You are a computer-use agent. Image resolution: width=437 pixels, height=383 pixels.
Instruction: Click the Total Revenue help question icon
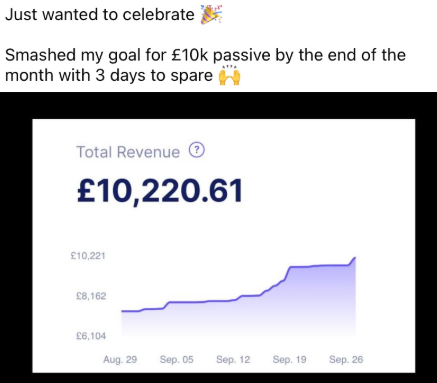coord(197,150)
